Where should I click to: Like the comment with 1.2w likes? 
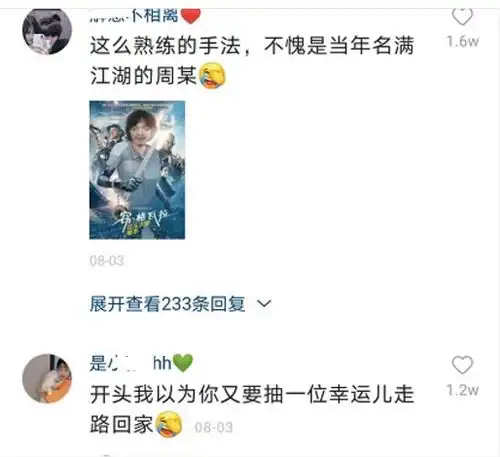462,365
